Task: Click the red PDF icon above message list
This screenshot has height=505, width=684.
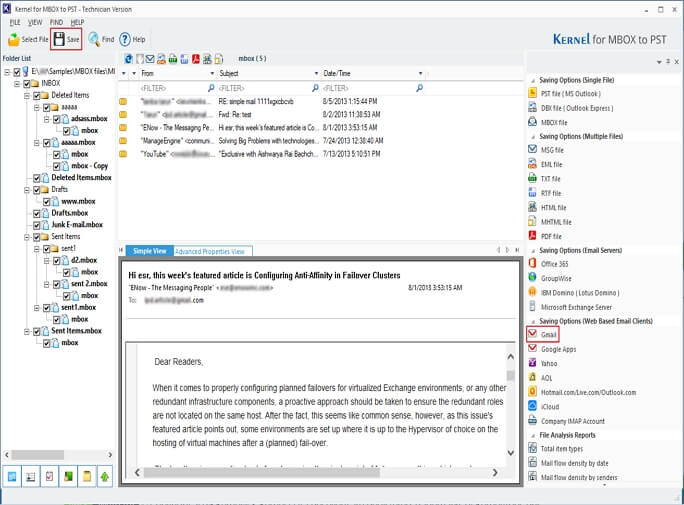Action: pyautogui.click(x=196, y=58)
